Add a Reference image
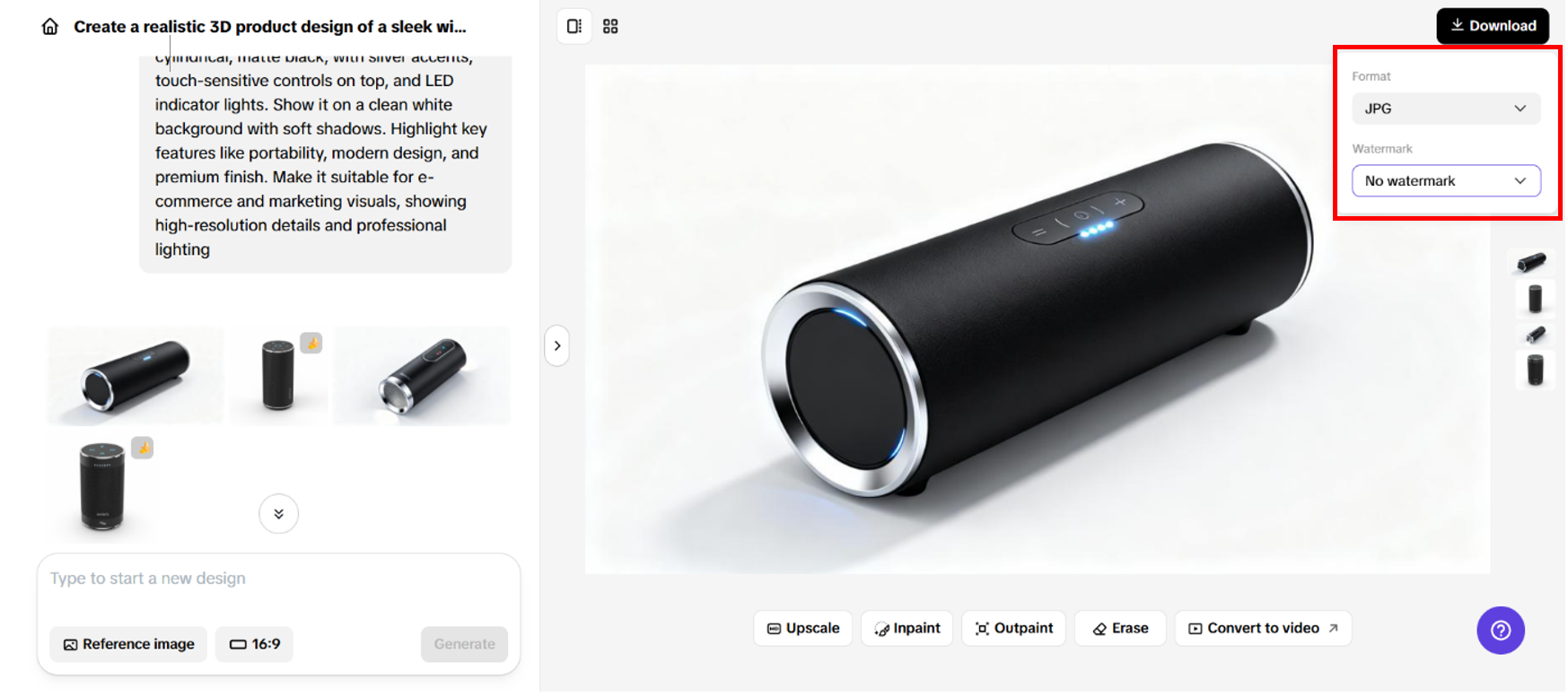 click(128, 644)
